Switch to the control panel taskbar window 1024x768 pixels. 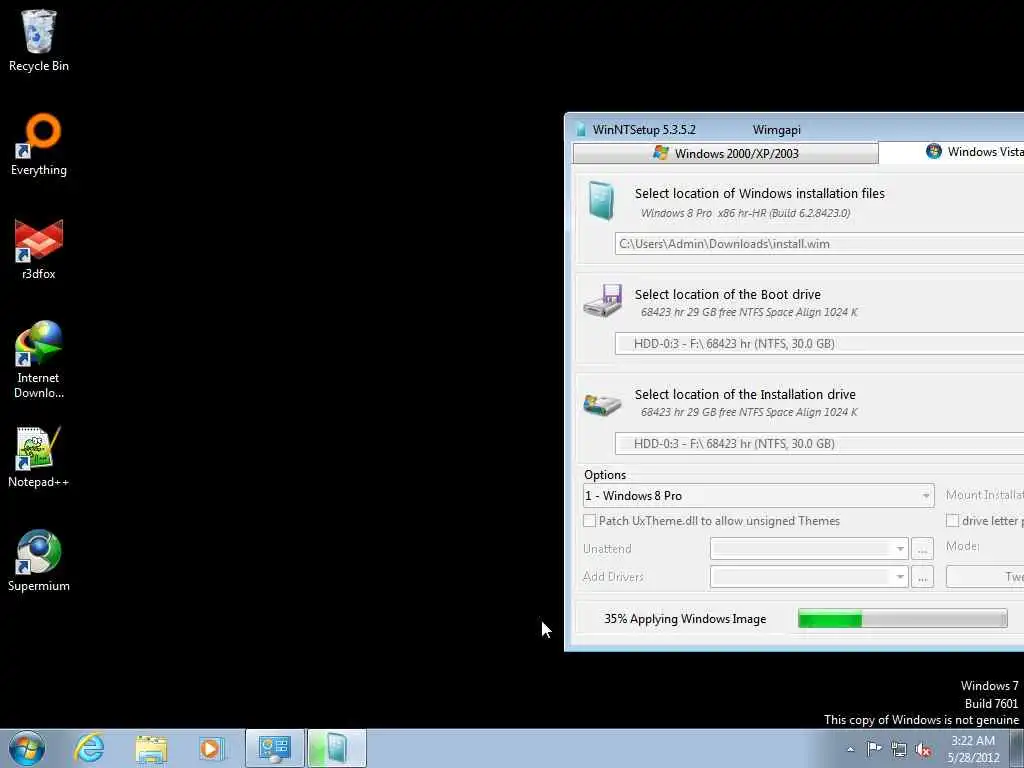274,748
